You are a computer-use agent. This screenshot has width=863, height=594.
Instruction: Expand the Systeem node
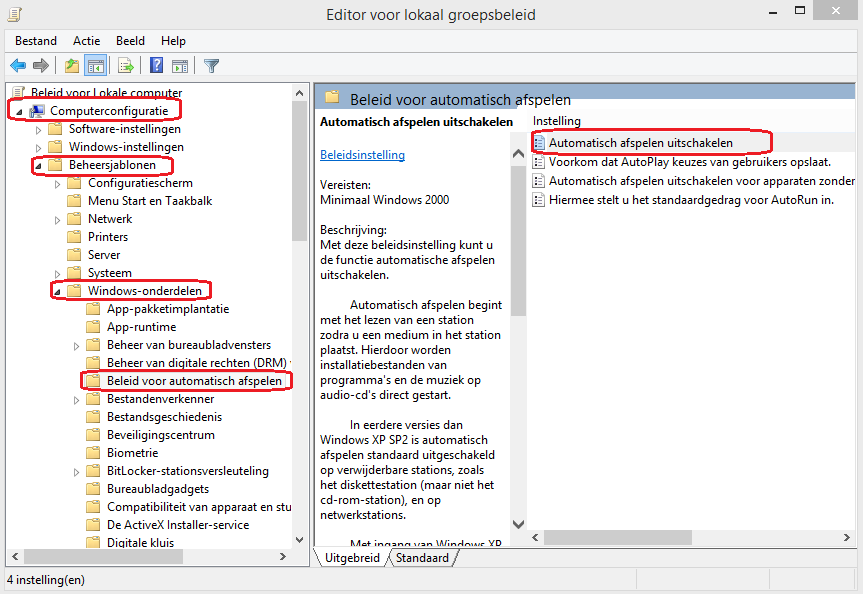(57, 274)
